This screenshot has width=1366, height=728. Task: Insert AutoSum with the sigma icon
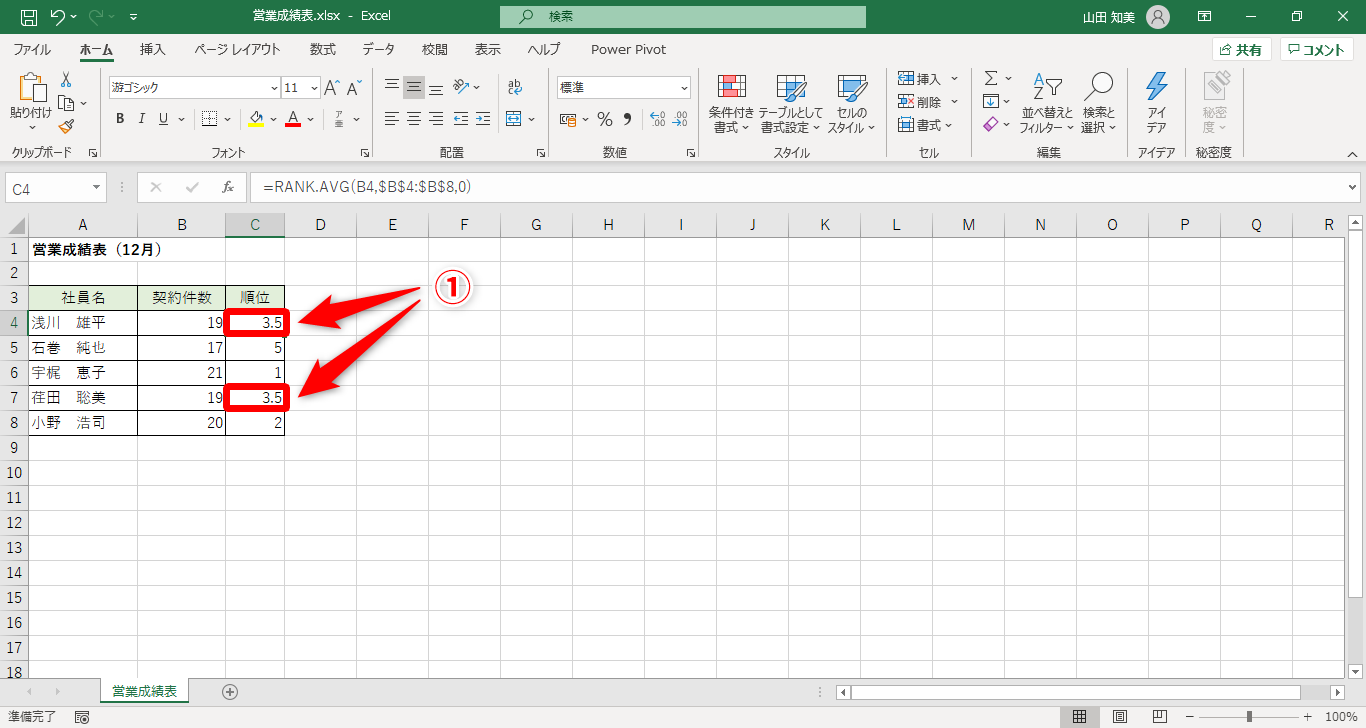[991, 78]
